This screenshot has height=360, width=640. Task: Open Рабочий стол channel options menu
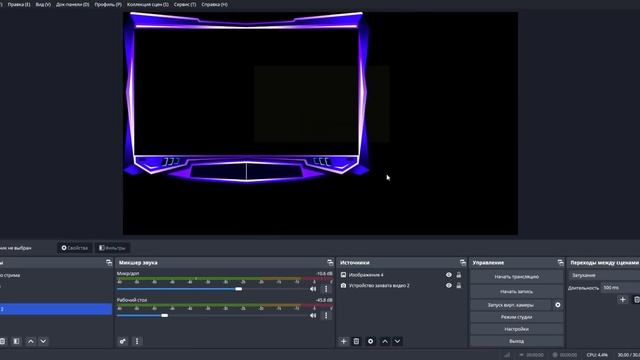[x=326, y=316]
